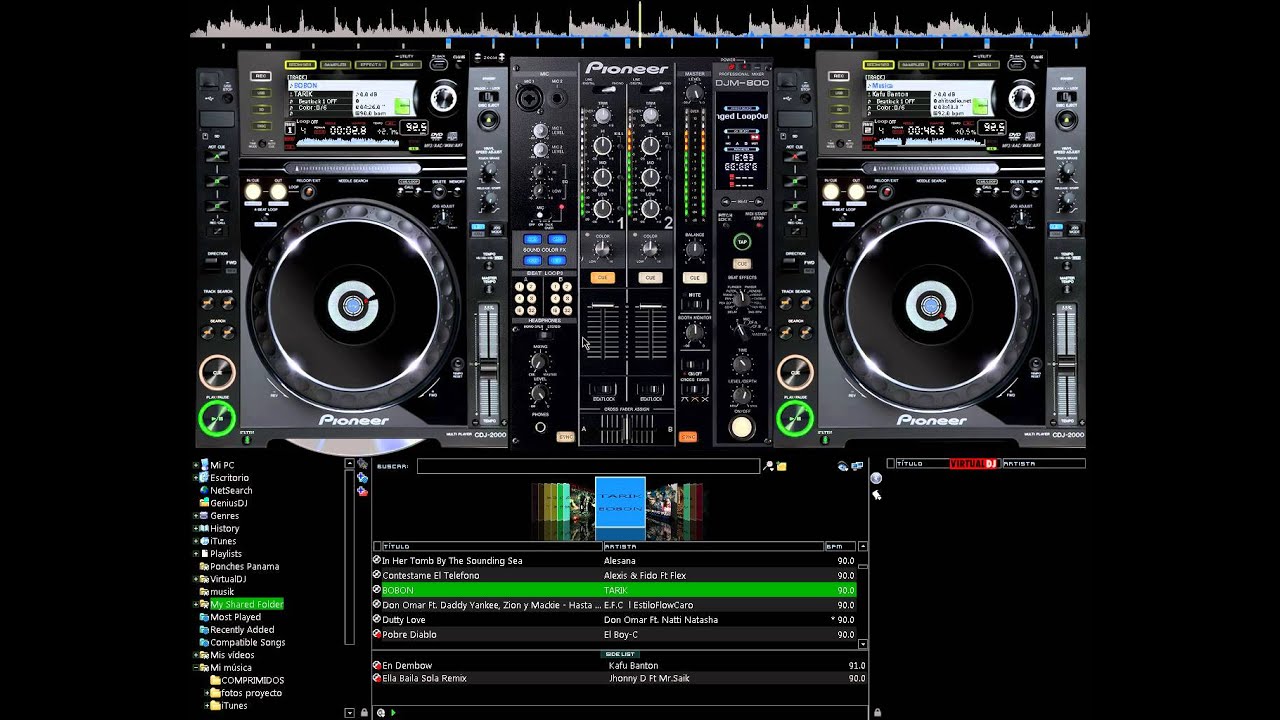Click the right orange SYNC button on mixer
1280x720 pixels.
coord(688,437)
